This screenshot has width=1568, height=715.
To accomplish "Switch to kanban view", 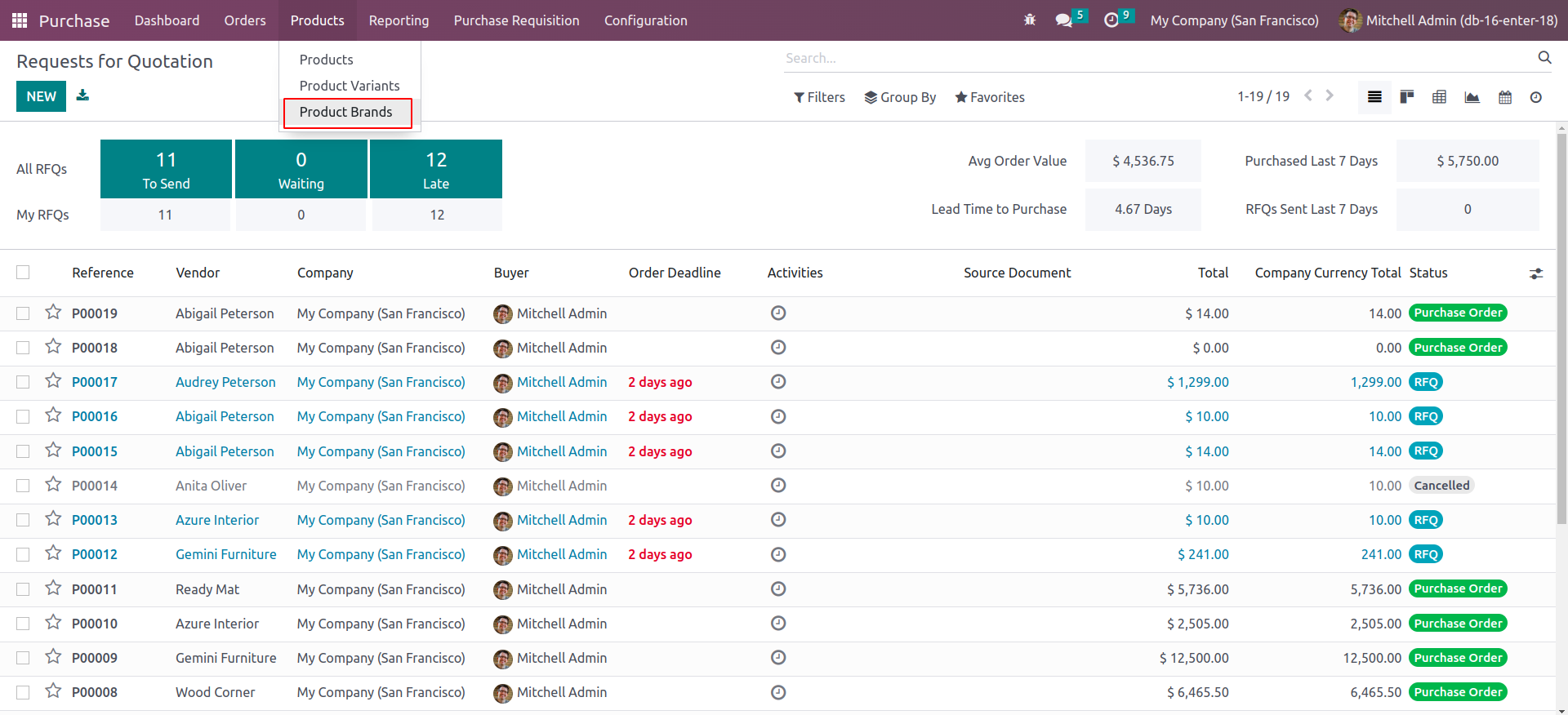I will tap(1407, 97).
